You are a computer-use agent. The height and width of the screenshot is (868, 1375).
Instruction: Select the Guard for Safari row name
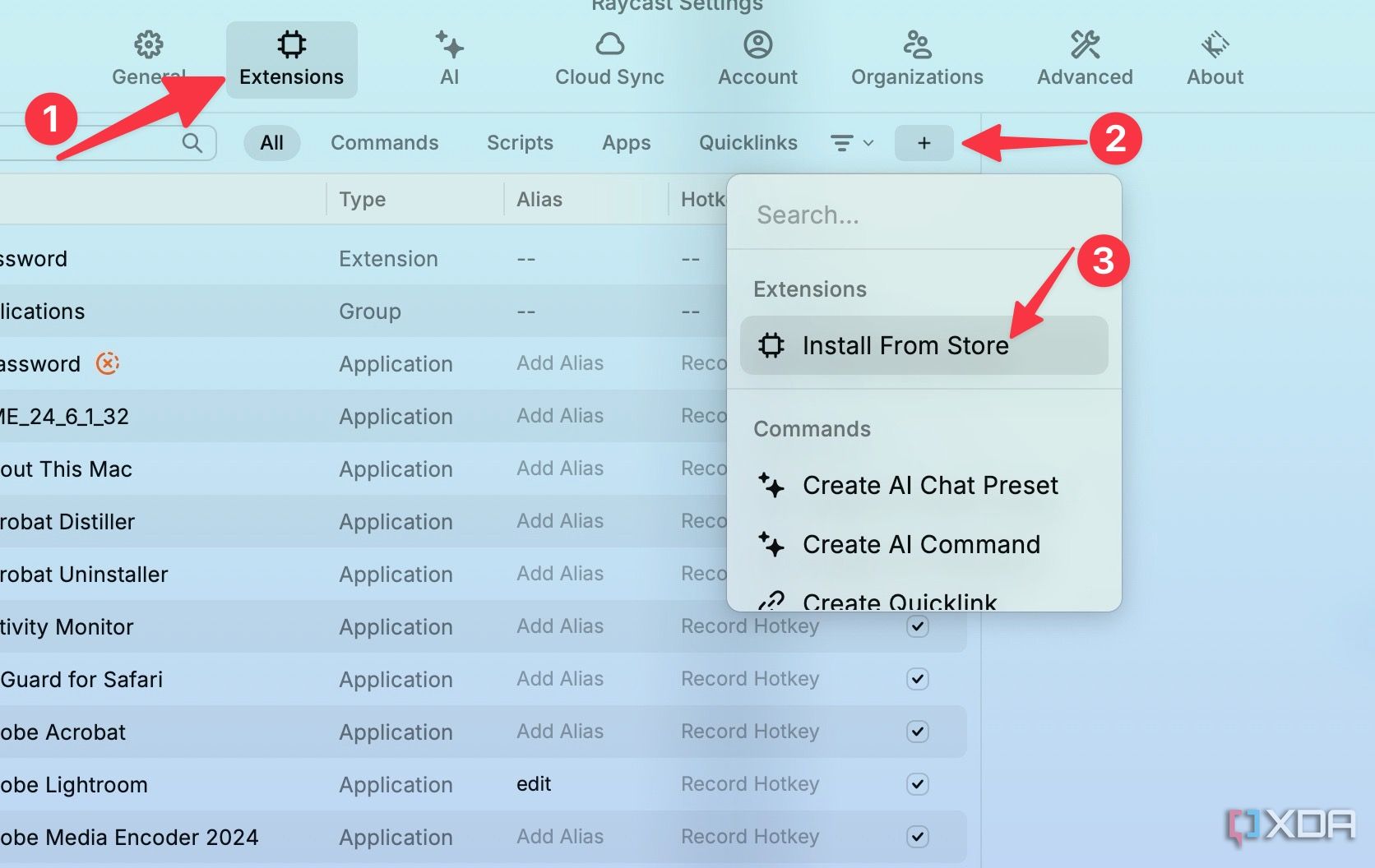tap(81, 680)
